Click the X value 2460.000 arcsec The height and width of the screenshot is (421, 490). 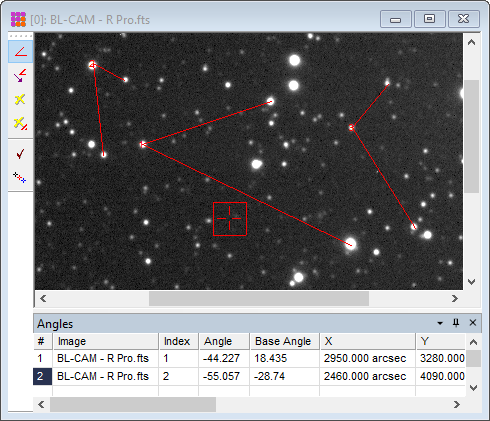click(365, 376)
